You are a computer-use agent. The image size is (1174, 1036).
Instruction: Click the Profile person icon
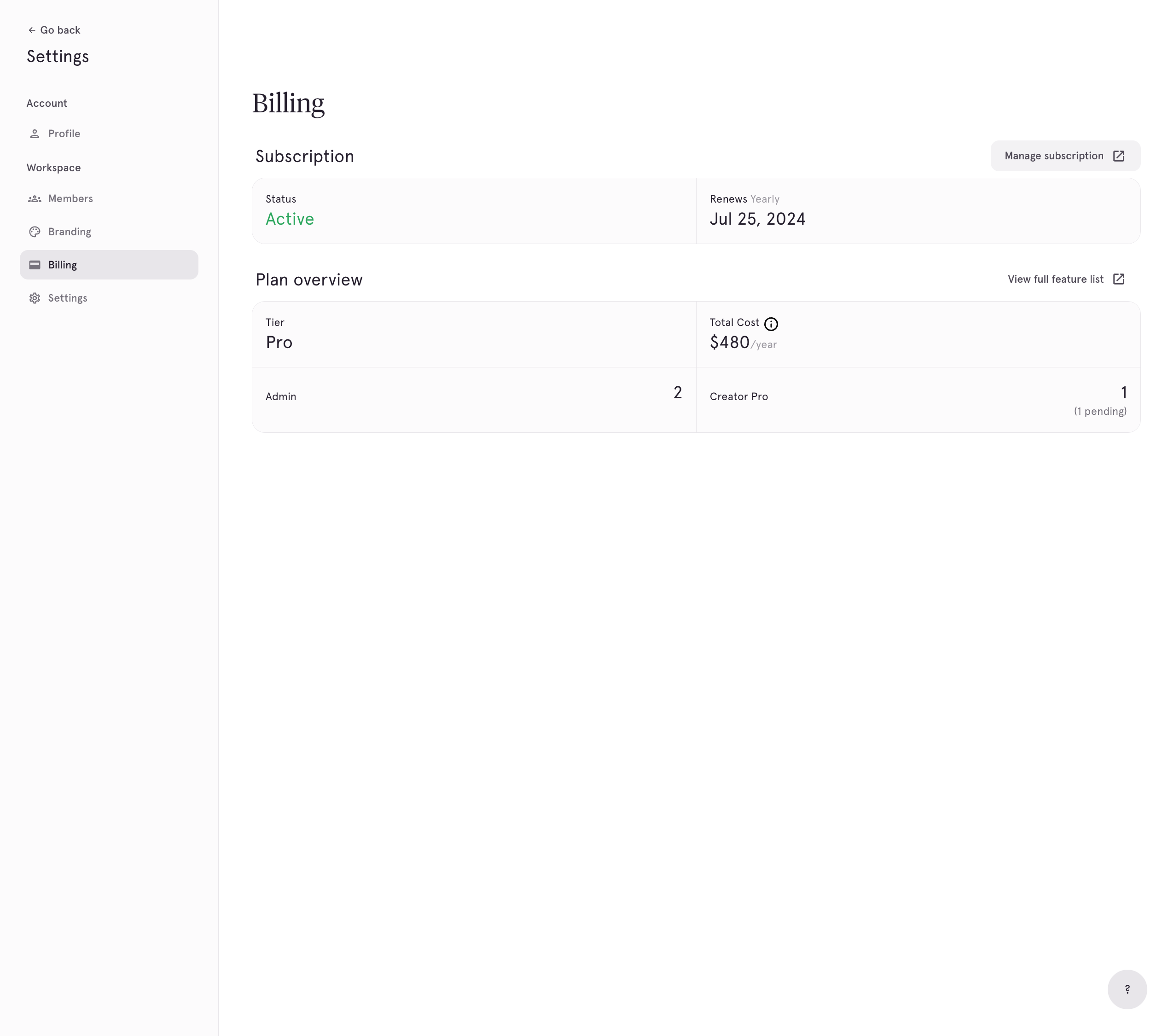[35, 134]
